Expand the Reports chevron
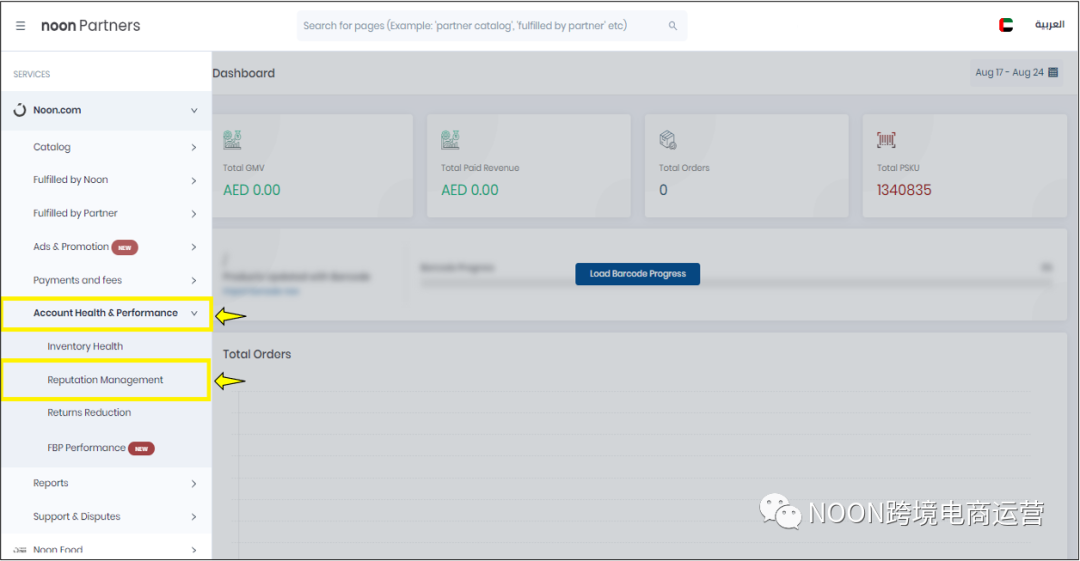This screenshot has height=561, width=1080. click(x=194, y=484)
